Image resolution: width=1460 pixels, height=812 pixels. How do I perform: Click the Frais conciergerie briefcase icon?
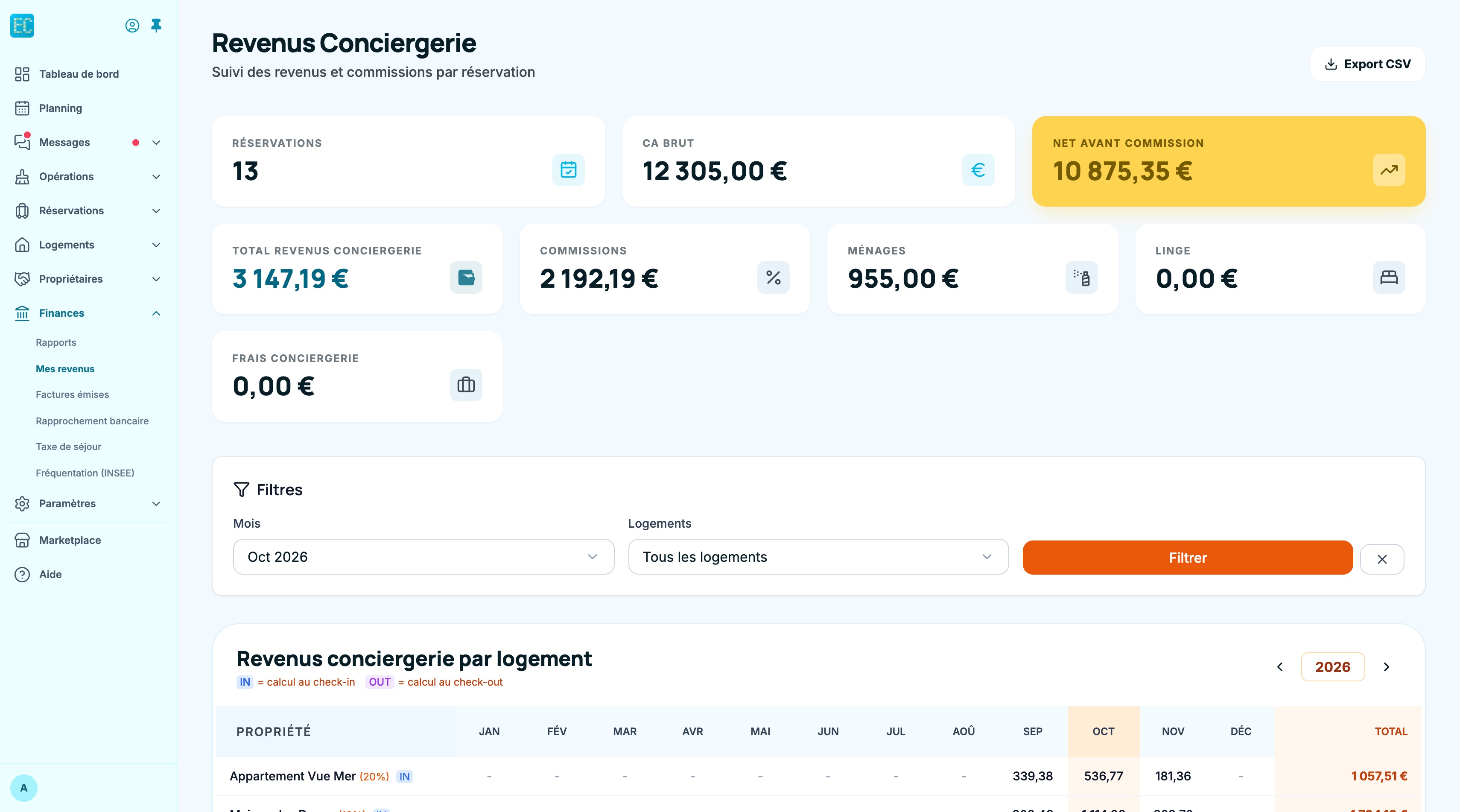coord(466,385)
